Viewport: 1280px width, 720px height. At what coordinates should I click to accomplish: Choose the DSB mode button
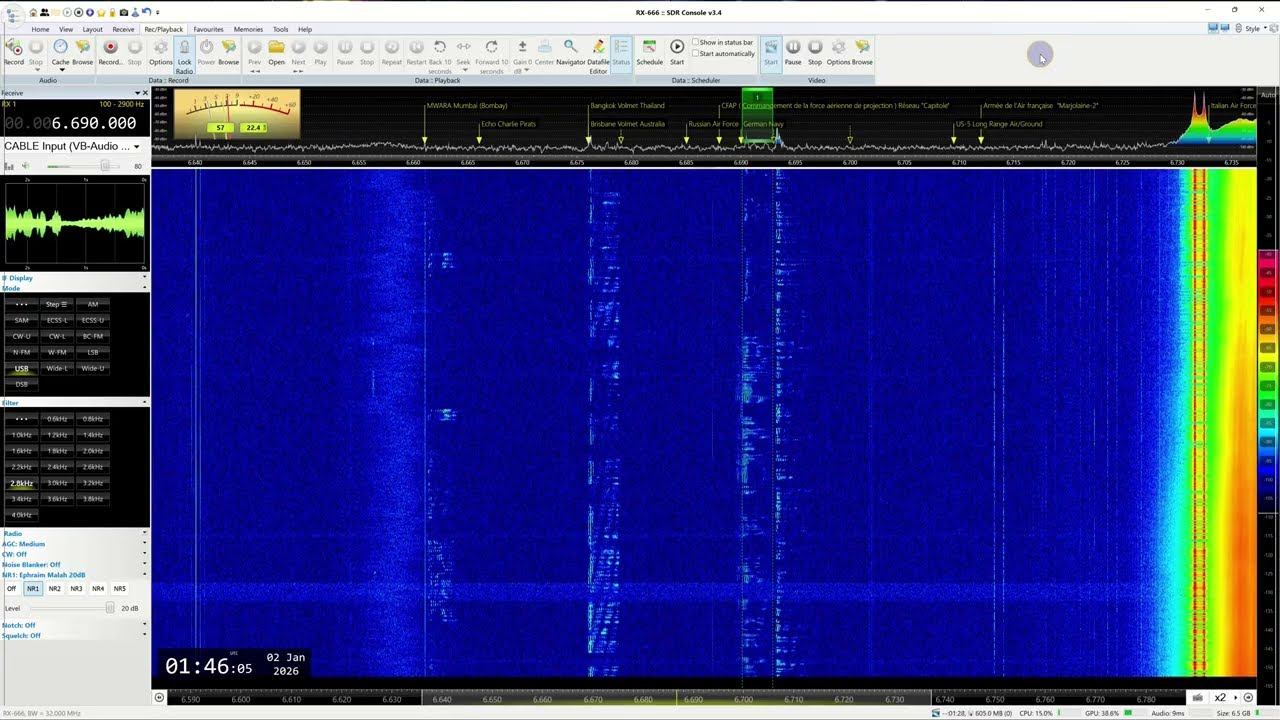click(x=21, y=384)
